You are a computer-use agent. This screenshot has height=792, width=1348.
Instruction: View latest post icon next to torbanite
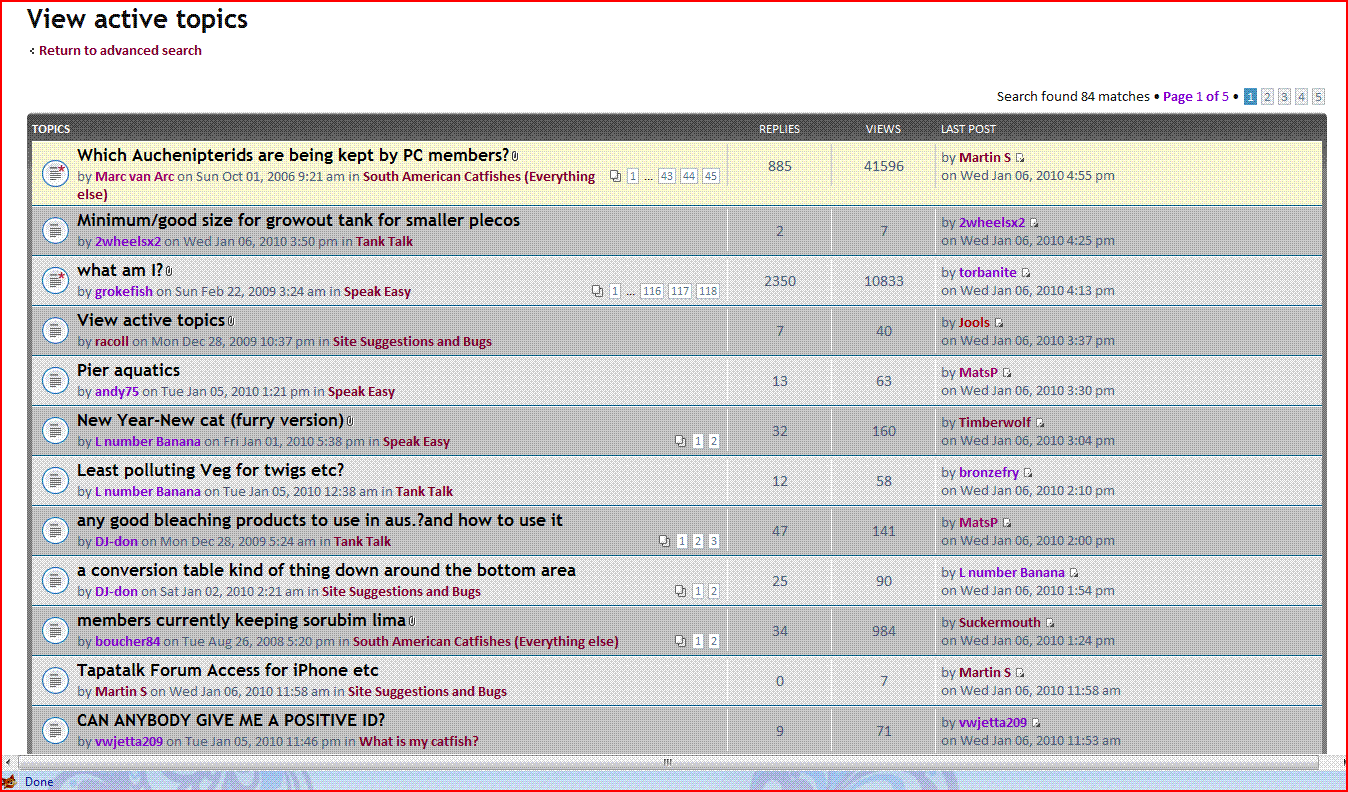point(1025,273)
